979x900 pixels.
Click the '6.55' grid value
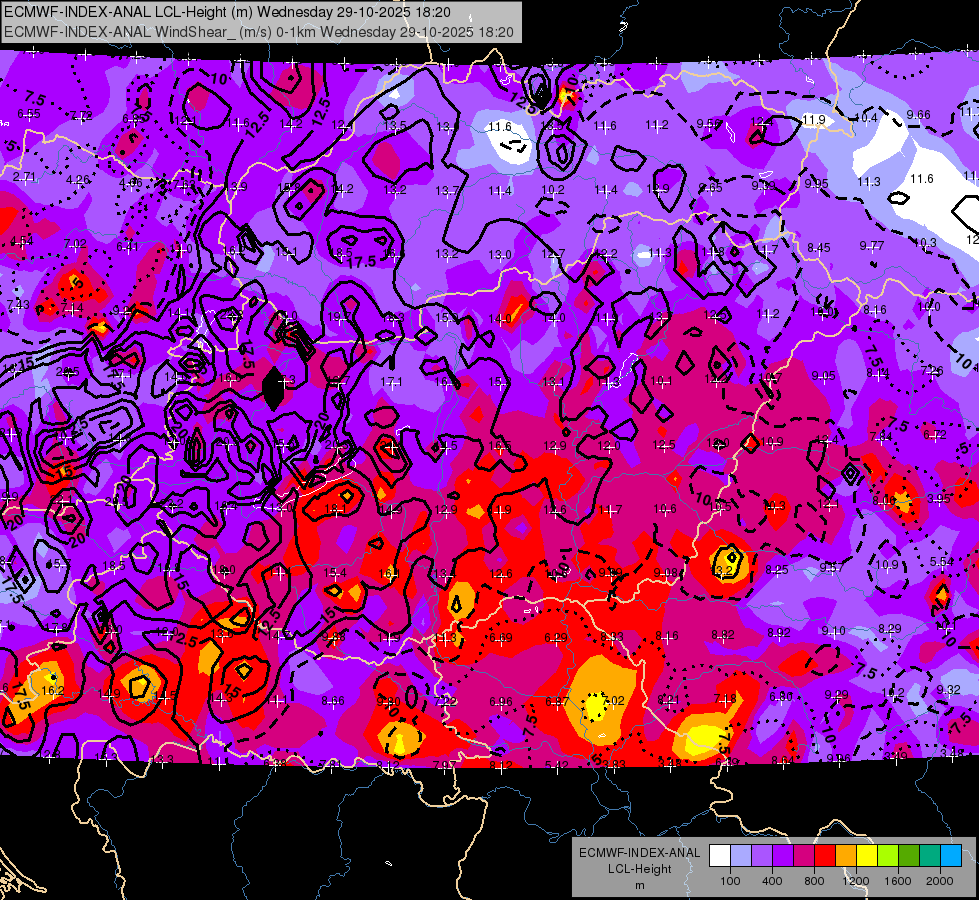pyautogui.click(x=29, y=114)
